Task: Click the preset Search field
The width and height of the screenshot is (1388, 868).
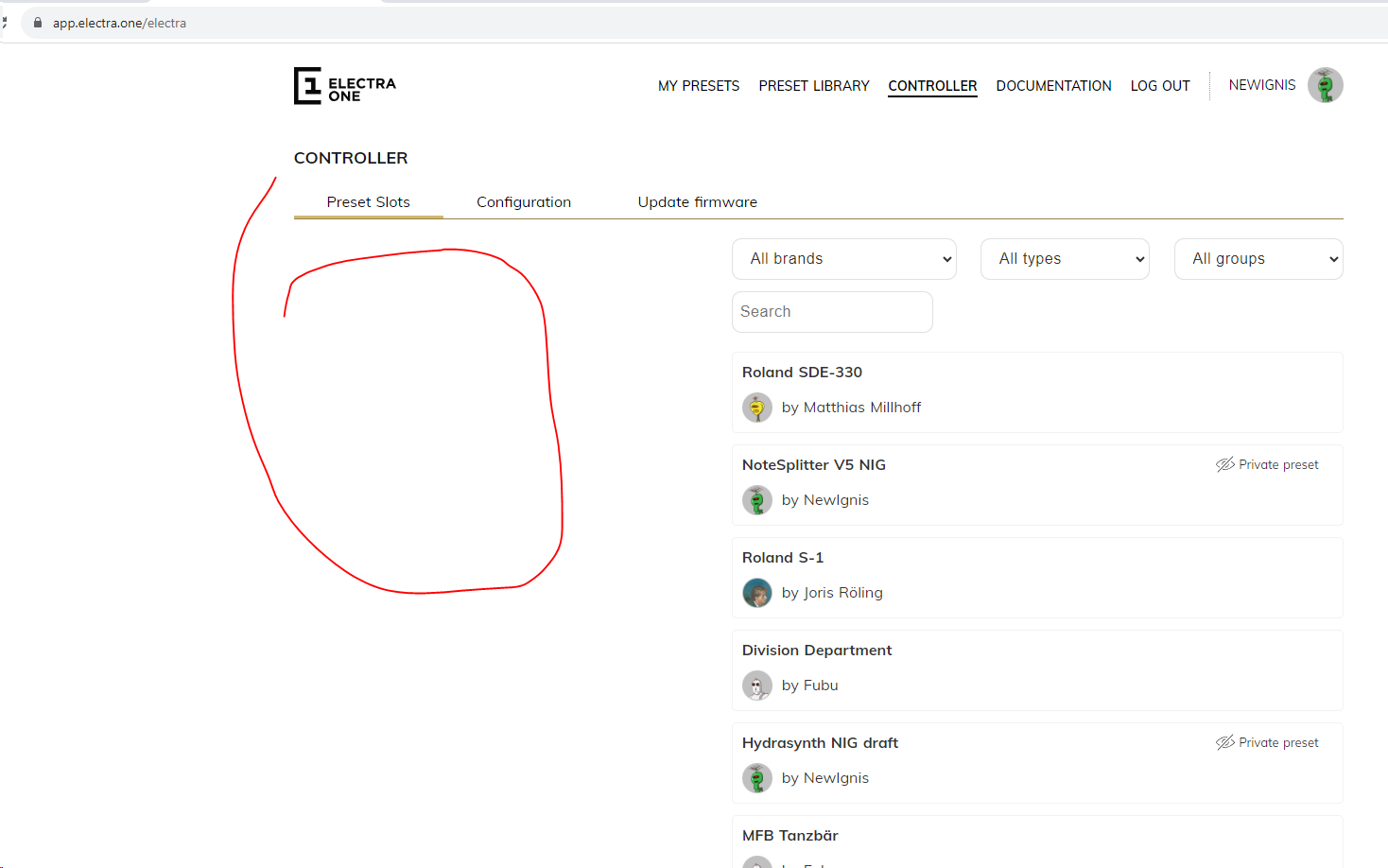Action: [x=832, y=312]
